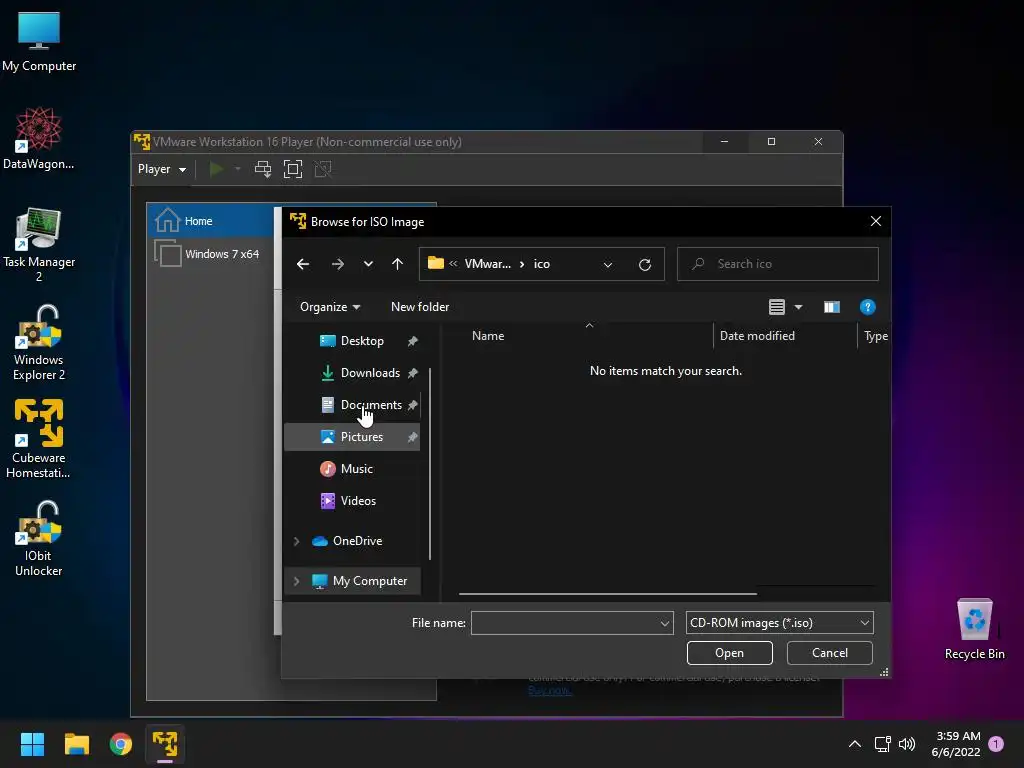
Task: Click the list view layout icon
Action: (776, 307)
